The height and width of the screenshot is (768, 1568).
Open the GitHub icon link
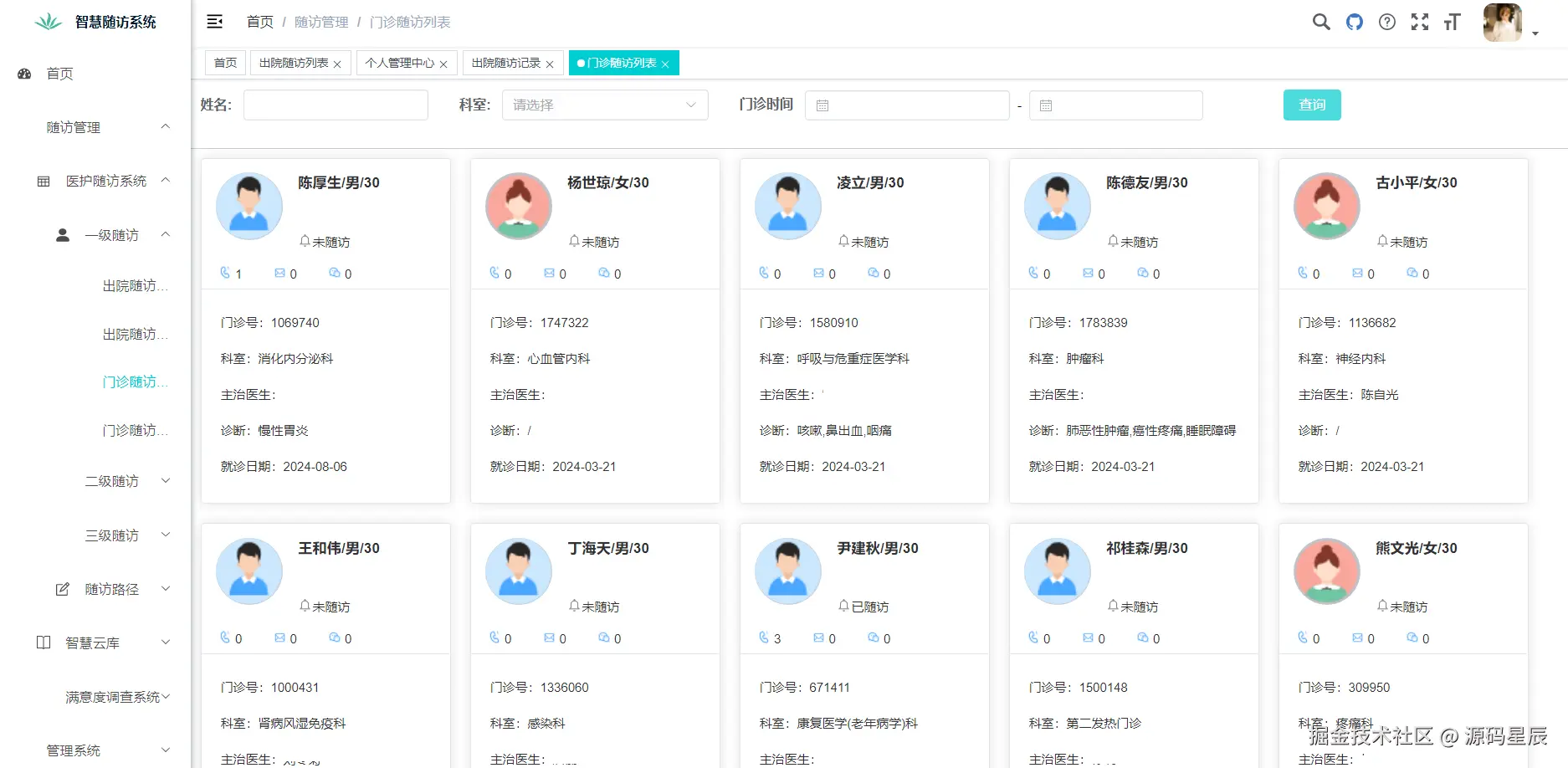click(x=1355, y=22)
